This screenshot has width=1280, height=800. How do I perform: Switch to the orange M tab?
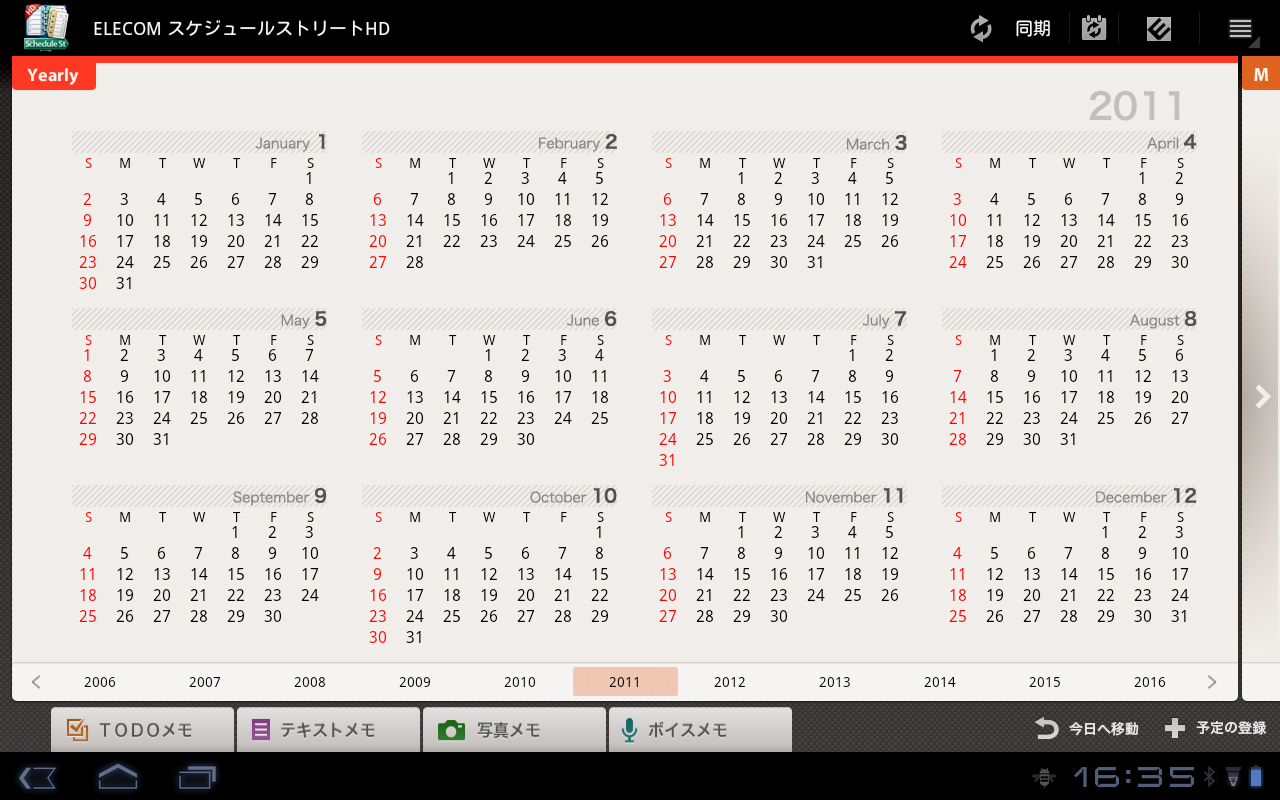tap(1260, 75)
